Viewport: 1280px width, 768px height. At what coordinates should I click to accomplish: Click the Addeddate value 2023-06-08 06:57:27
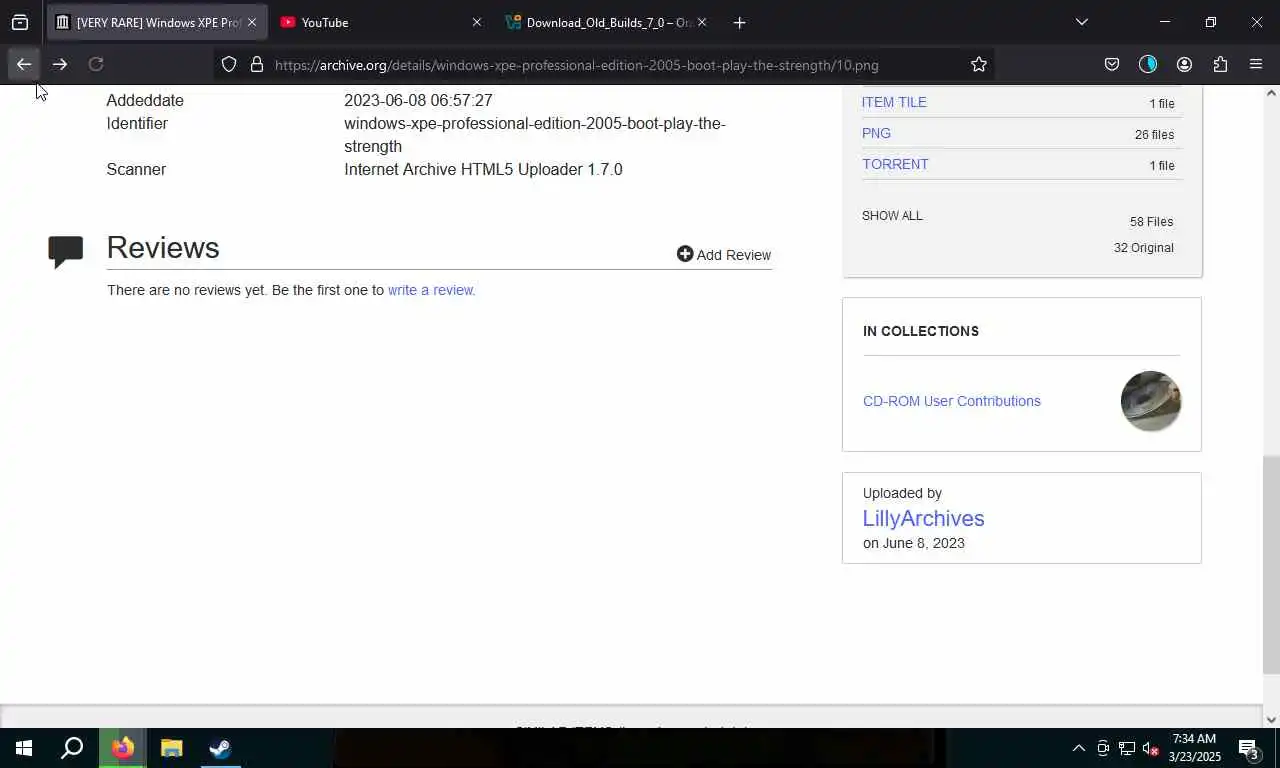(x=418, y=100)
